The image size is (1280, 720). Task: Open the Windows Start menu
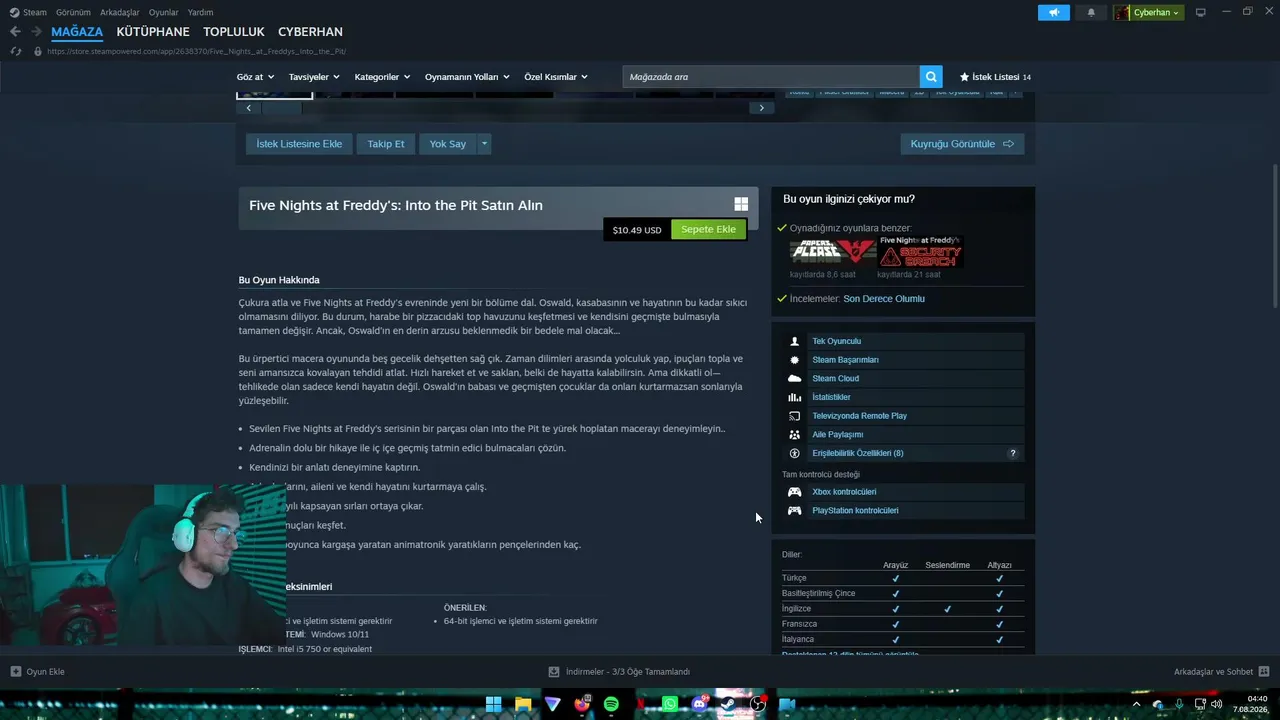(494, 704)
